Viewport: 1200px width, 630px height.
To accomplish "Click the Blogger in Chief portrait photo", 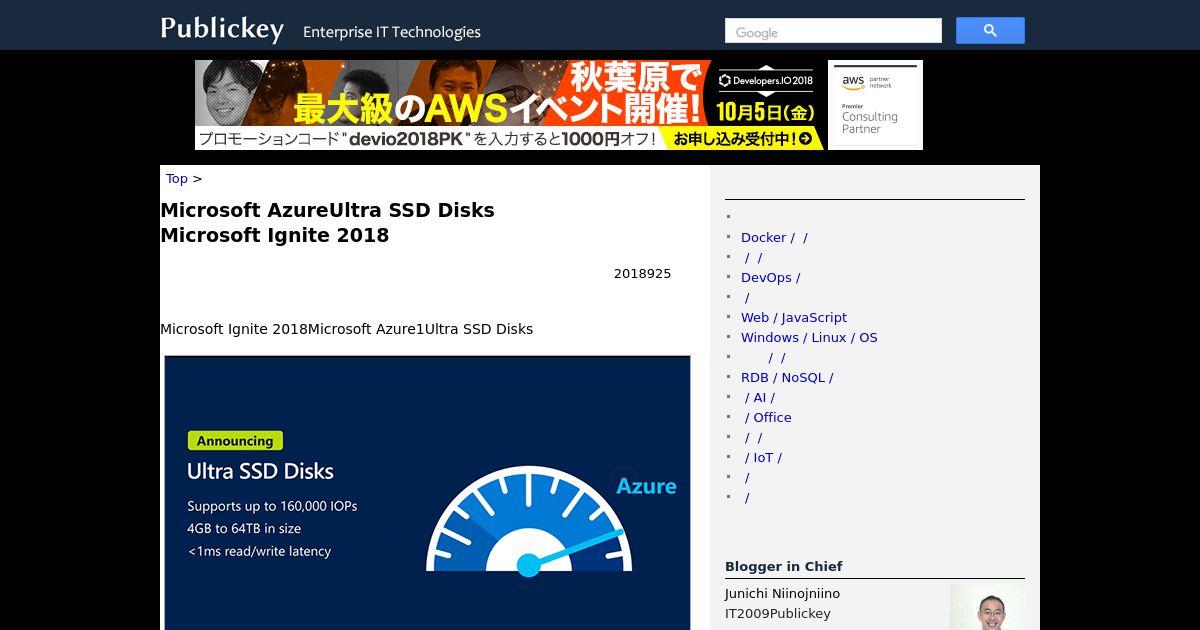I will (x=987, y=607).
